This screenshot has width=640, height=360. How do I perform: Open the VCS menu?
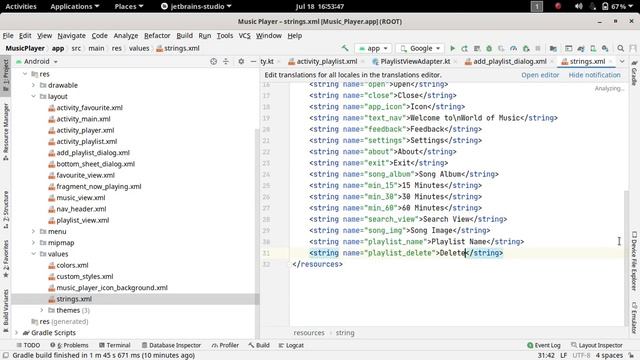(x=244, y=36)
